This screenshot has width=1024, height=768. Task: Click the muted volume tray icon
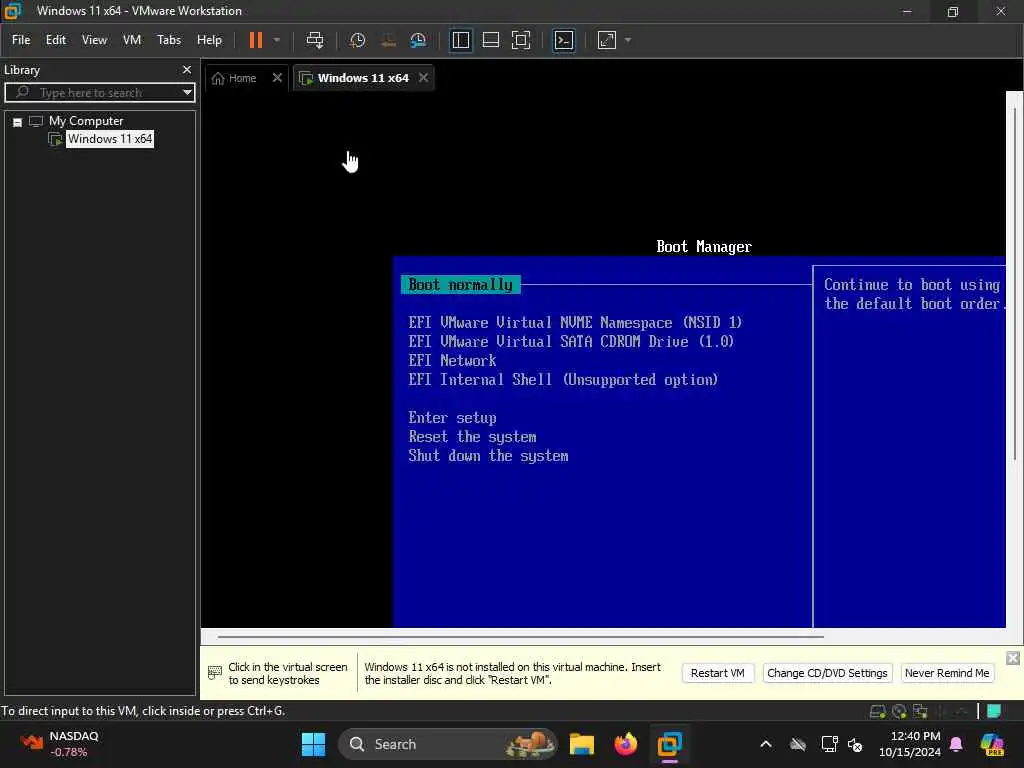click(x=854, y=744)
